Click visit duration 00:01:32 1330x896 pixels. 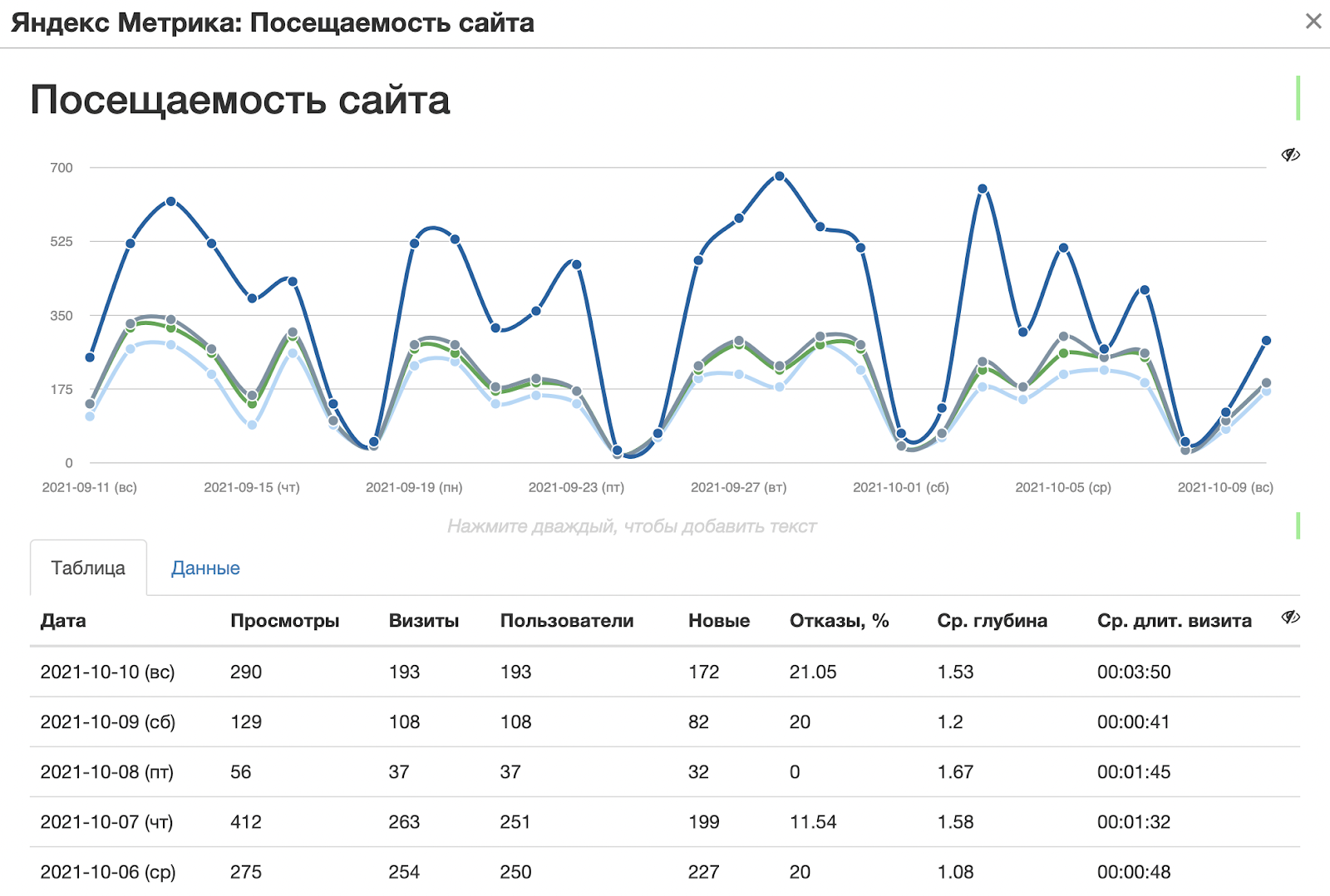(x=1134, y=822)
